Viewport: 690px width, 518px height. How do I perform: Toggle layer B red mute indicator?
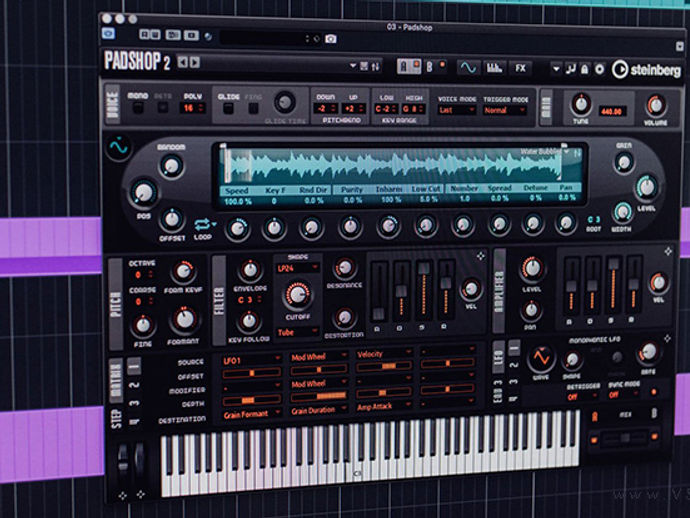point(443,65)
